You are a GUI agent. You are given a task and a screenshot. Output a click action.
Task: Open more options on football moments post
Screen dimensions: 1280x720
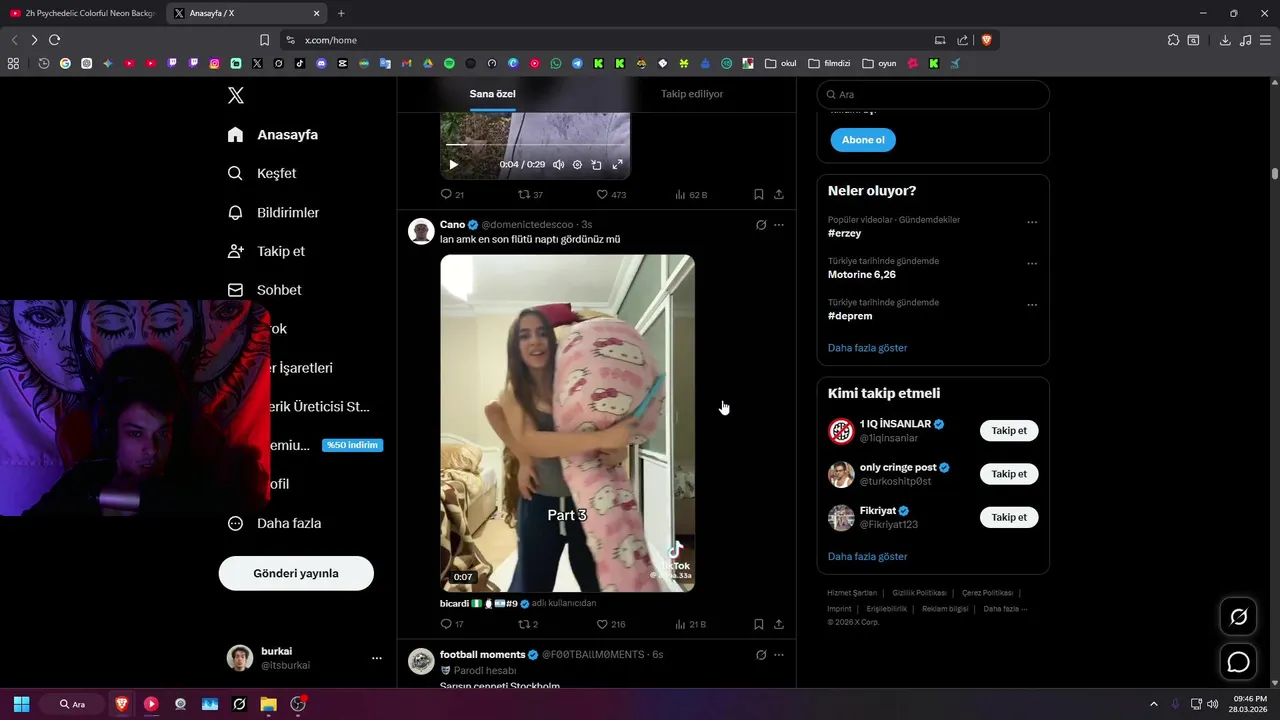tap(779, 655)
